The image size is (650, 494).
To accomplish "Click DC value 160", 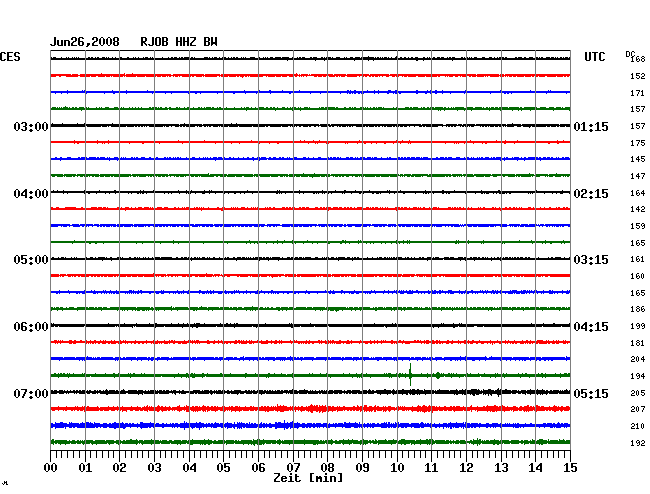I will pos(638,276).
